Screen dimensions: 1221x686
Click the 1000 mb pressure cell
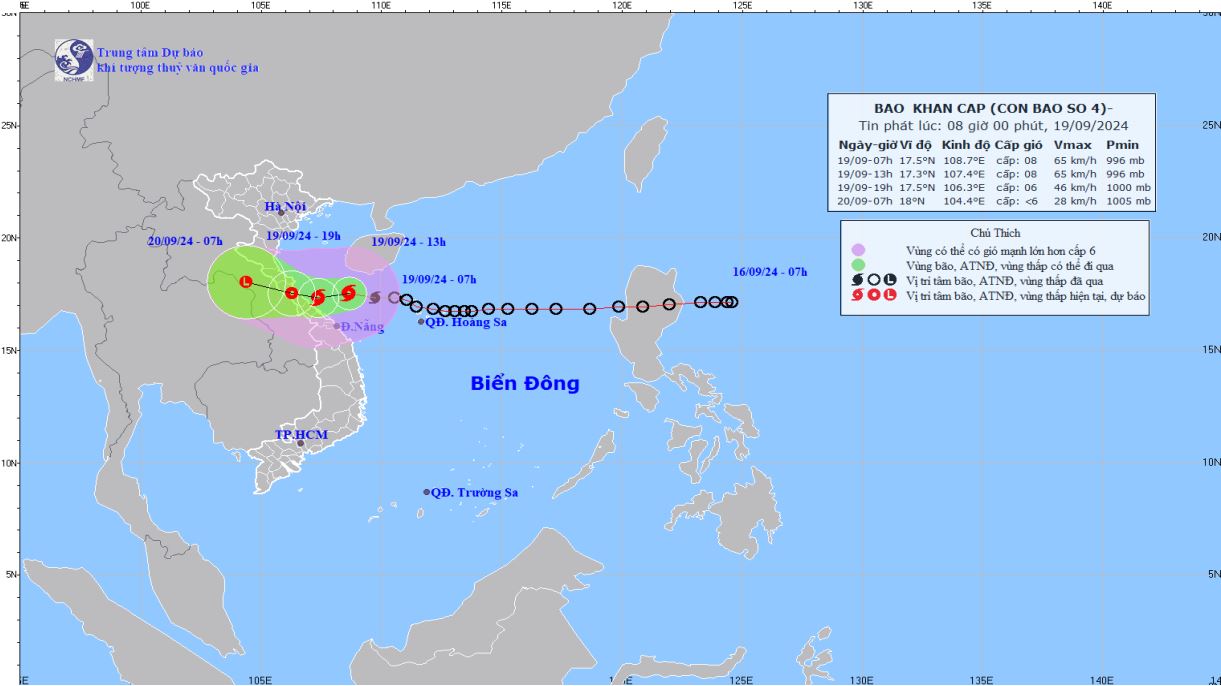pos(1128,188)
